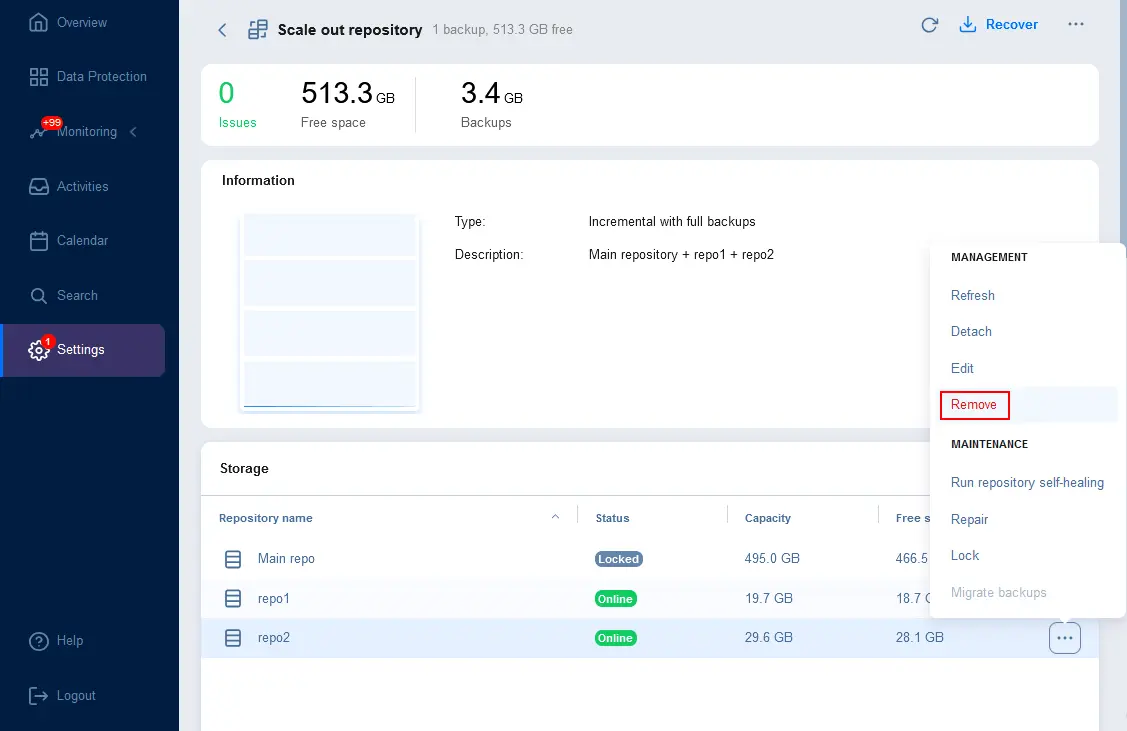The width and height of the screenshot is (1127, 731).
Task: Click the Settings notification badge
Action: tap(47, 341)
